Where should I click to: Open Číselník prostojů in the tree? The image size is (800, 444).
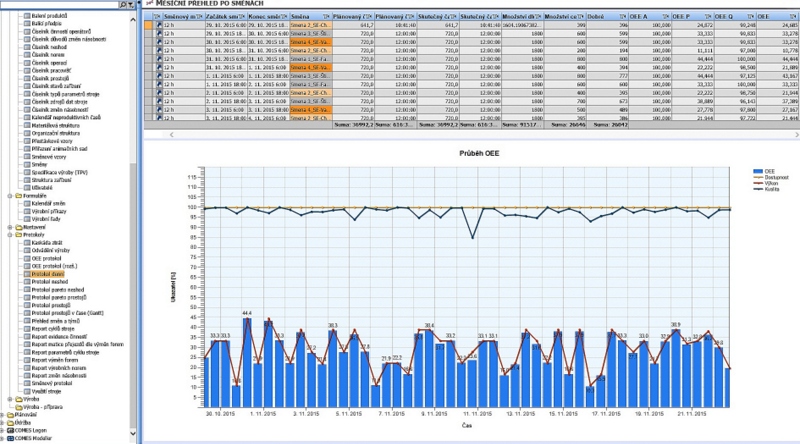(x=51, y=79)
